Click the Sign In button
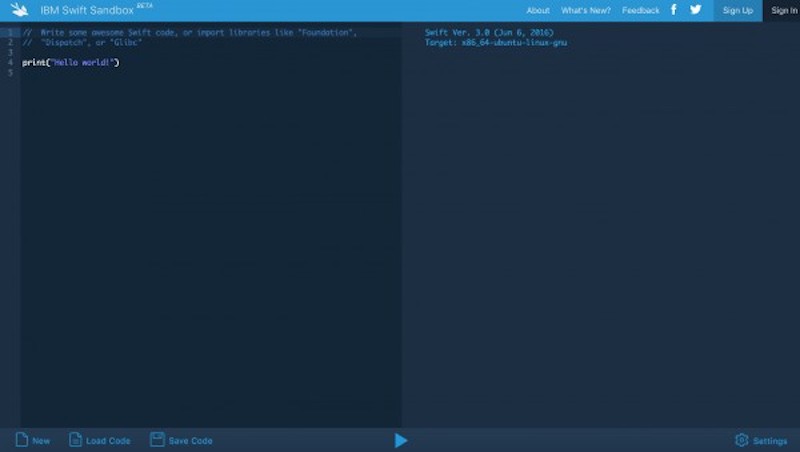This screenshot has width=800, height=452. 784,10
